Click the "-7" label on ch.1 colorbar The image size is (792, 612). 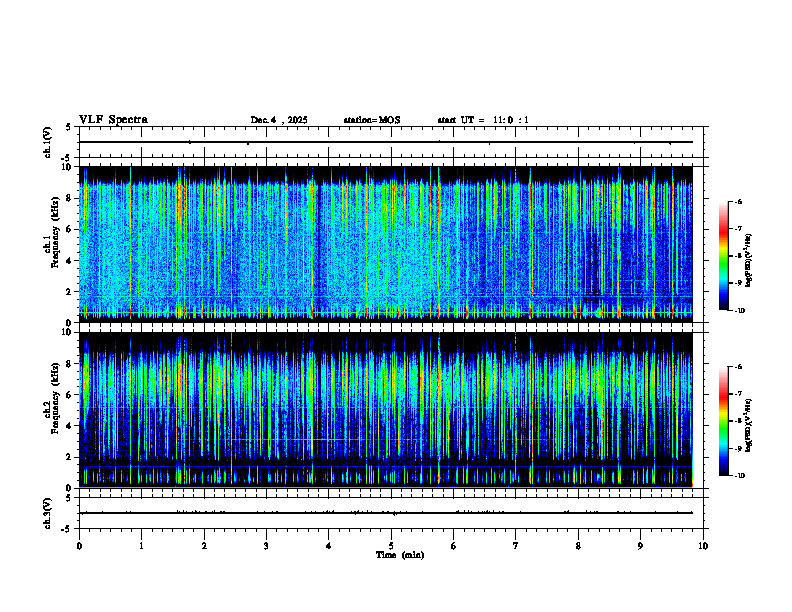pos(738,229)
